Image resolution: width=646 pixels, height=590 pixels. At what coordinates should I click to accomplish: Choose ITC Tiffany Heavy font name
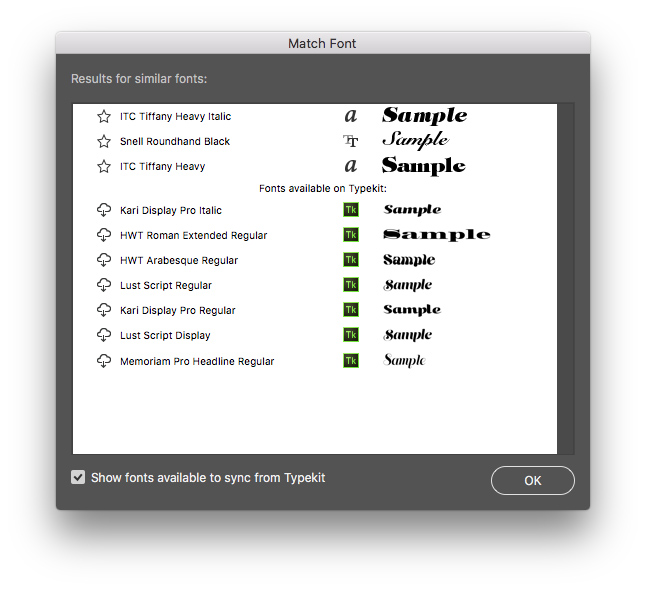click(162, 166)
